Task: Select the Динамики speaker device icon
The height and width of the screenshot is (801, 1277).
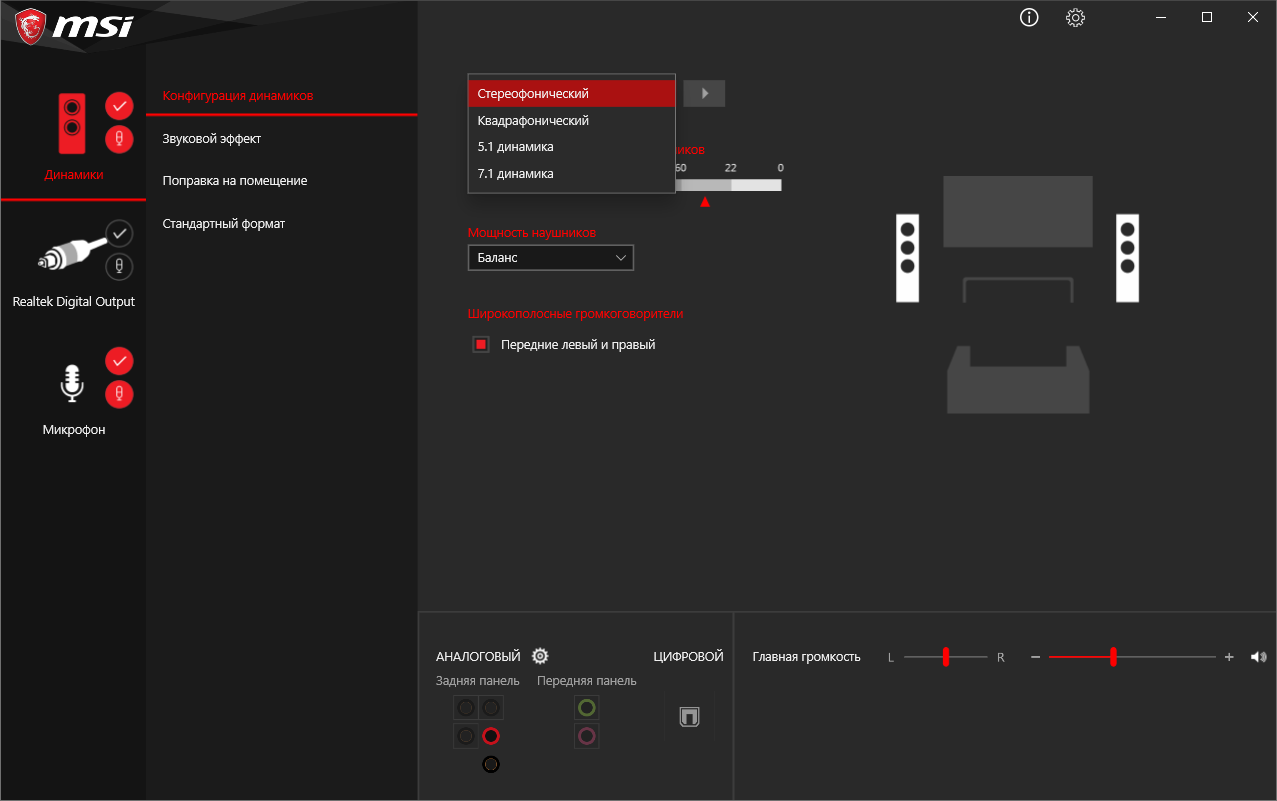Action: 71,123
